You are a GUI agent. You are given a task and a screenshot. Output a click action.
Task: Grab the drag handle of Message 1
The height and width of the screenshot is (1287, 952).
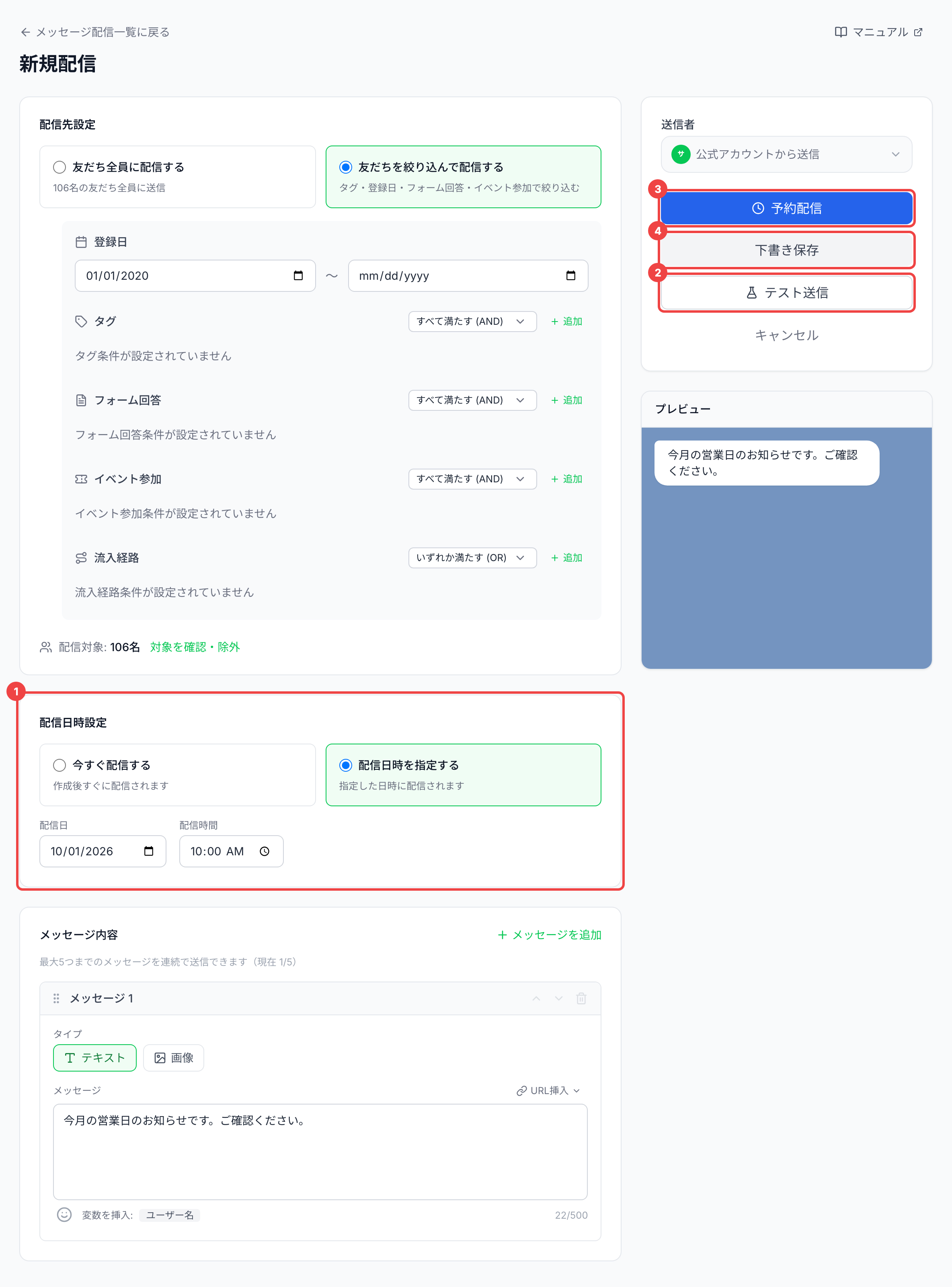click(x=56, y=998)
